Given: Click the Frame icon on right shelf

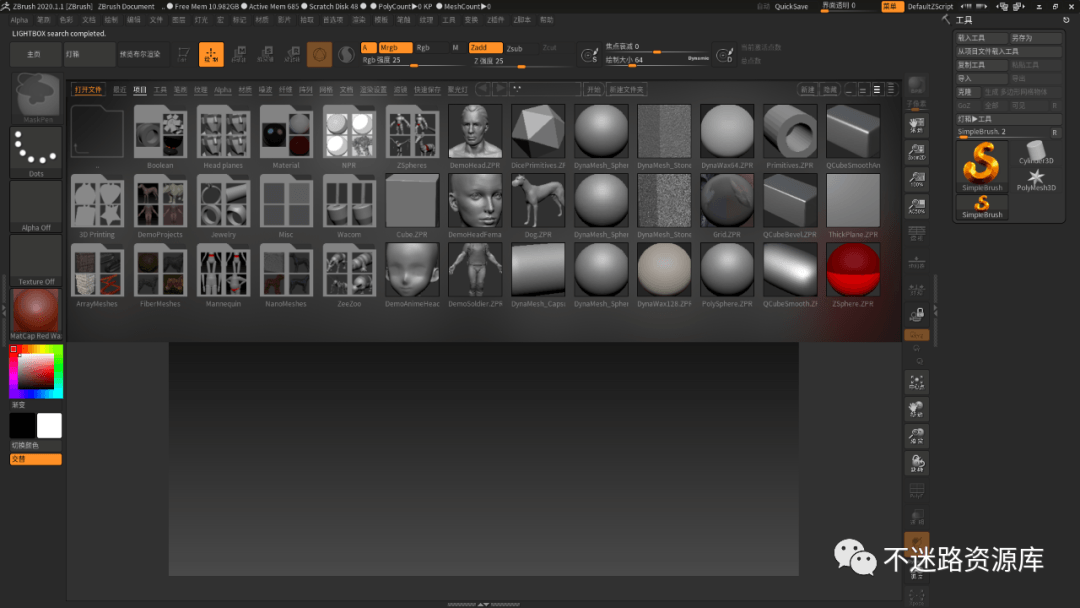Looking at the screenshot, I should click(x=916, y=382).
